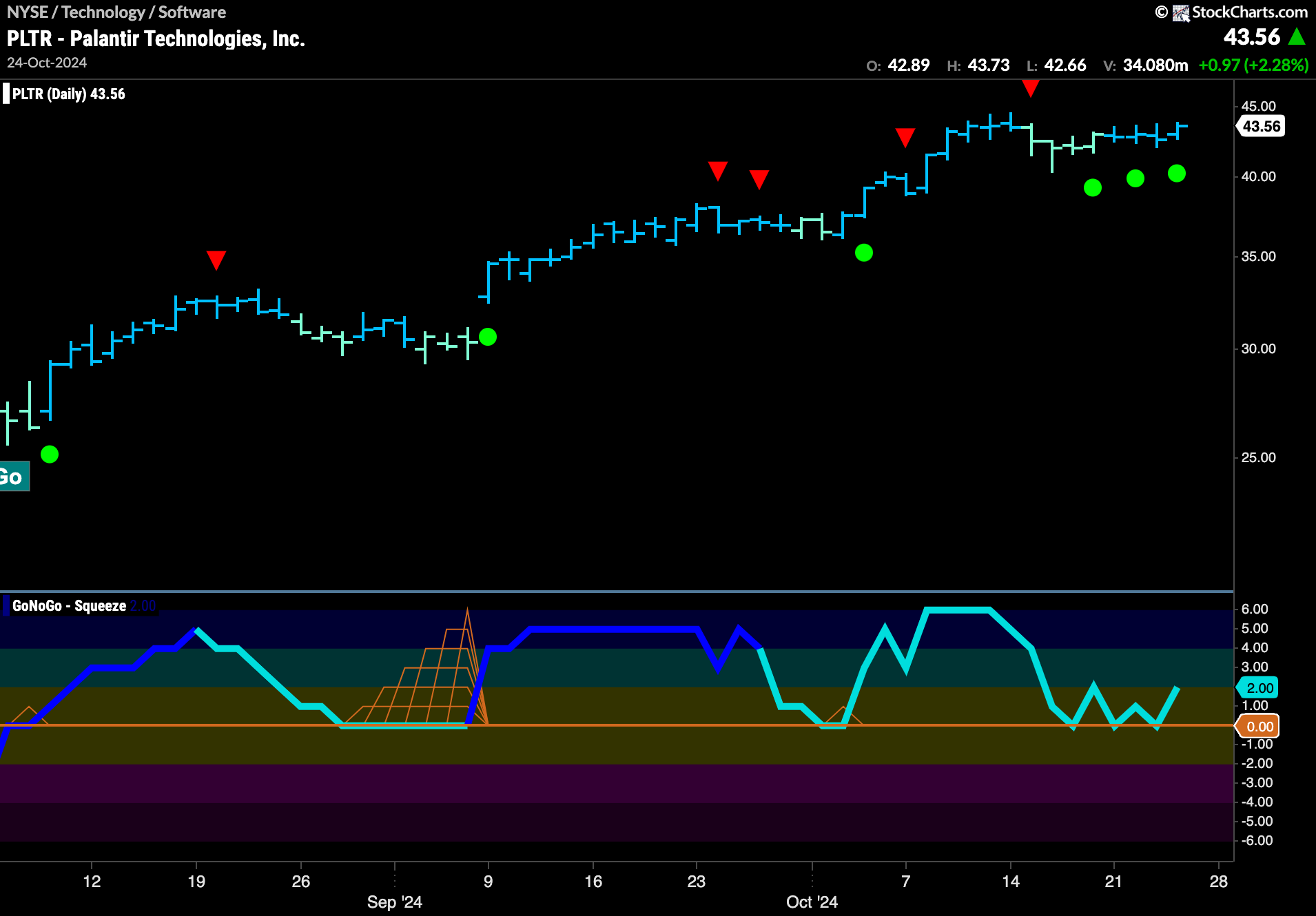Click the blue marker before GoNoGo - Squeeze
This screenshot has width=1316, height=916.
(x=6, y=606)
